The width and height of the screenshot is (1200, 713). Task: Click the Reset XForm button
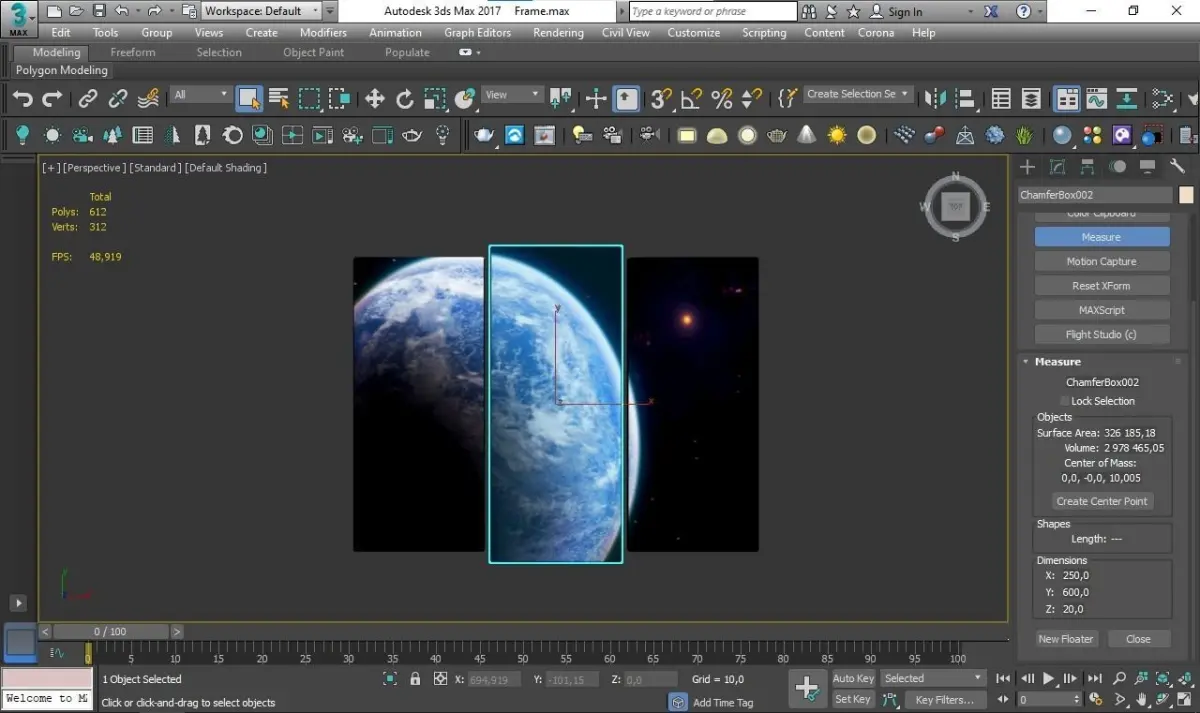(1100, 286)
